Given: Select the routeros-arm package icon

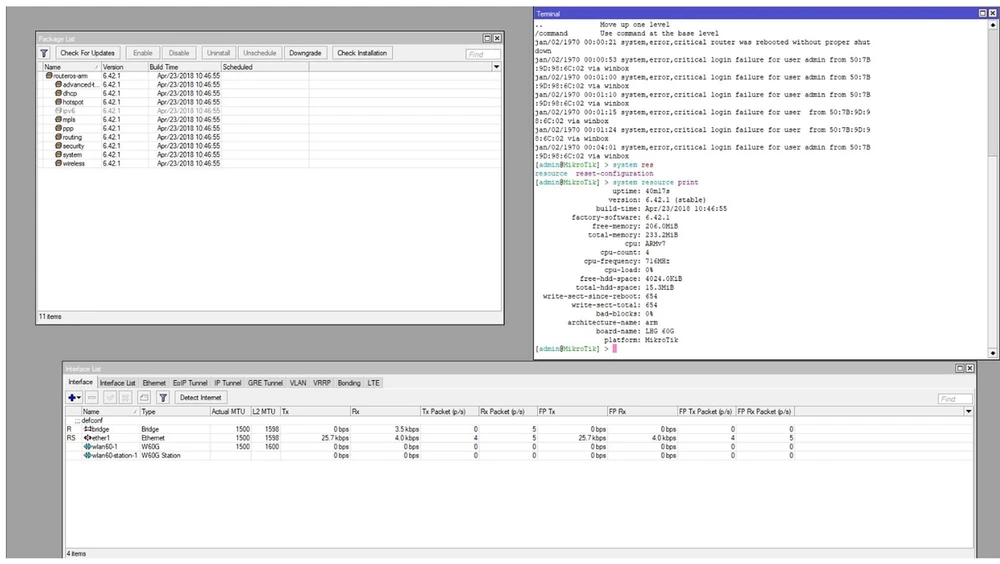Looking at the screenshot, I should (x=49, y=75).
